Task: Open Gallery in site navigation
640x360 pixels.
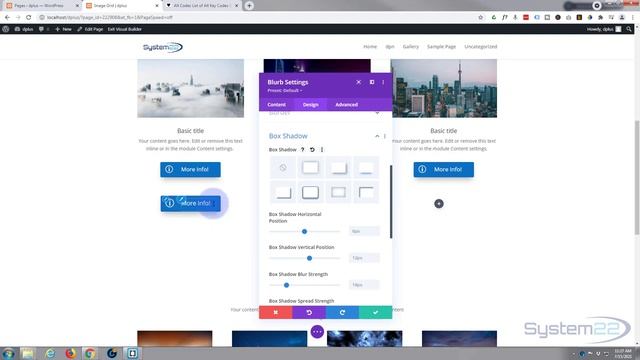Action: click(411, 47)
